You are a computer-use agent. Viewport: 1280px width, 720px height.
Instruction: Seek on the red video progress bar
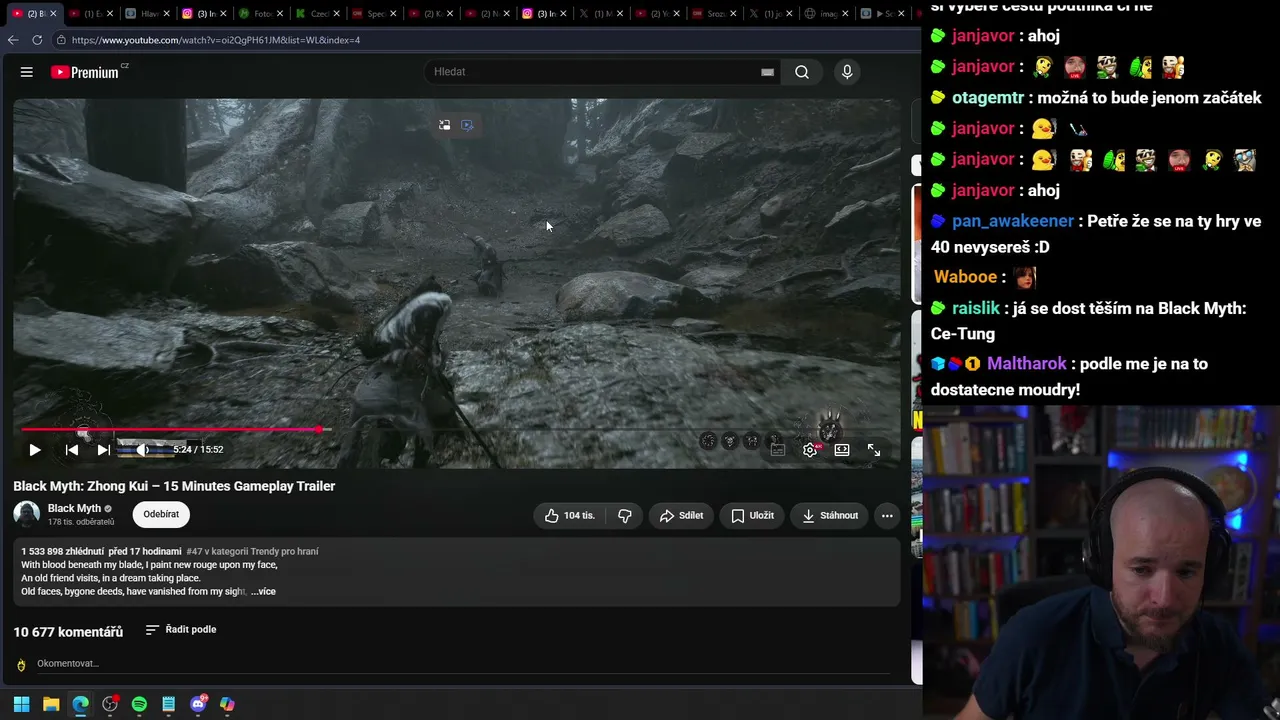(x=457, y=430)
